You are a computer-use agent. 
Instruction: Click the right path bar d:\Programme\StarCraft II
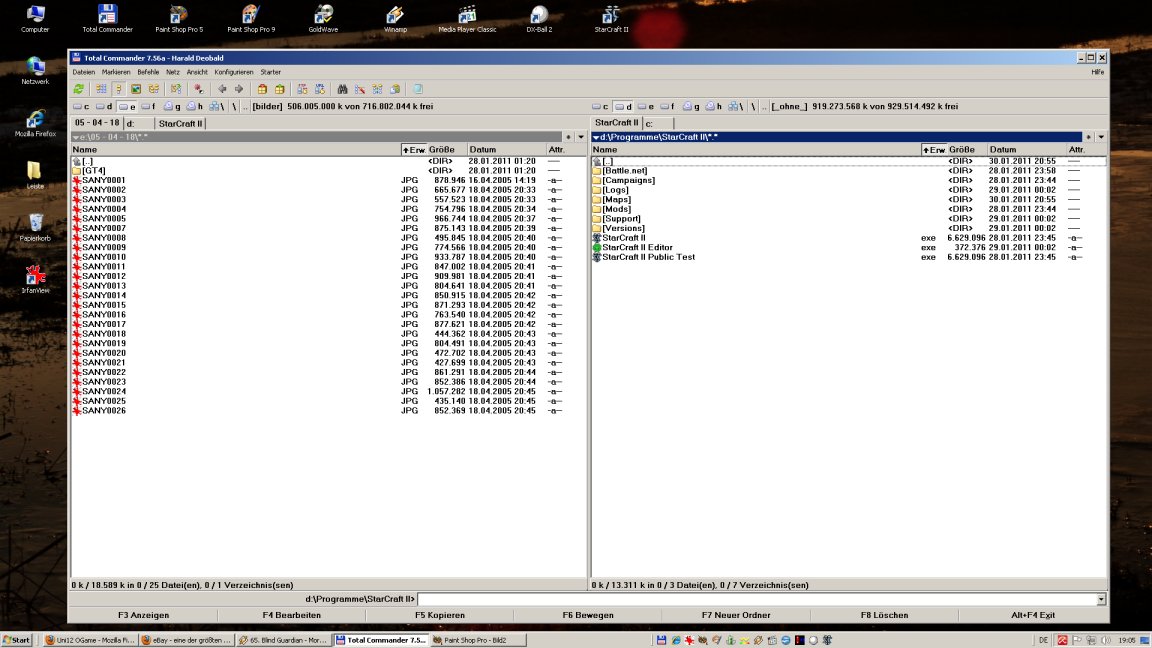click(836, 137)
